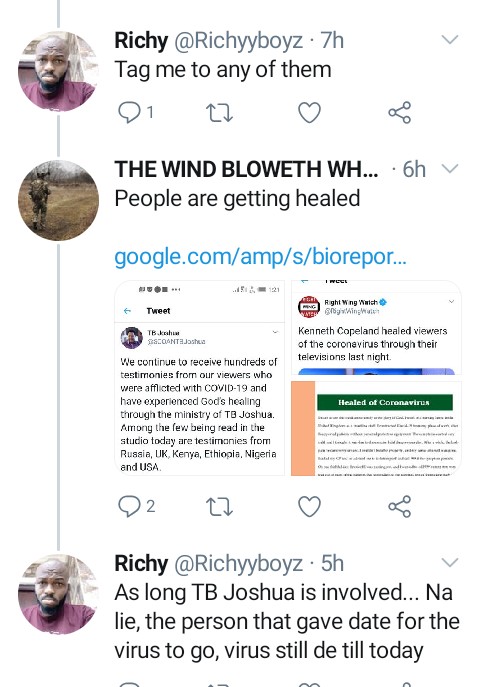Open the google.com/amp/s/biorepor link
480x687 pixels.
pos(261,256)
